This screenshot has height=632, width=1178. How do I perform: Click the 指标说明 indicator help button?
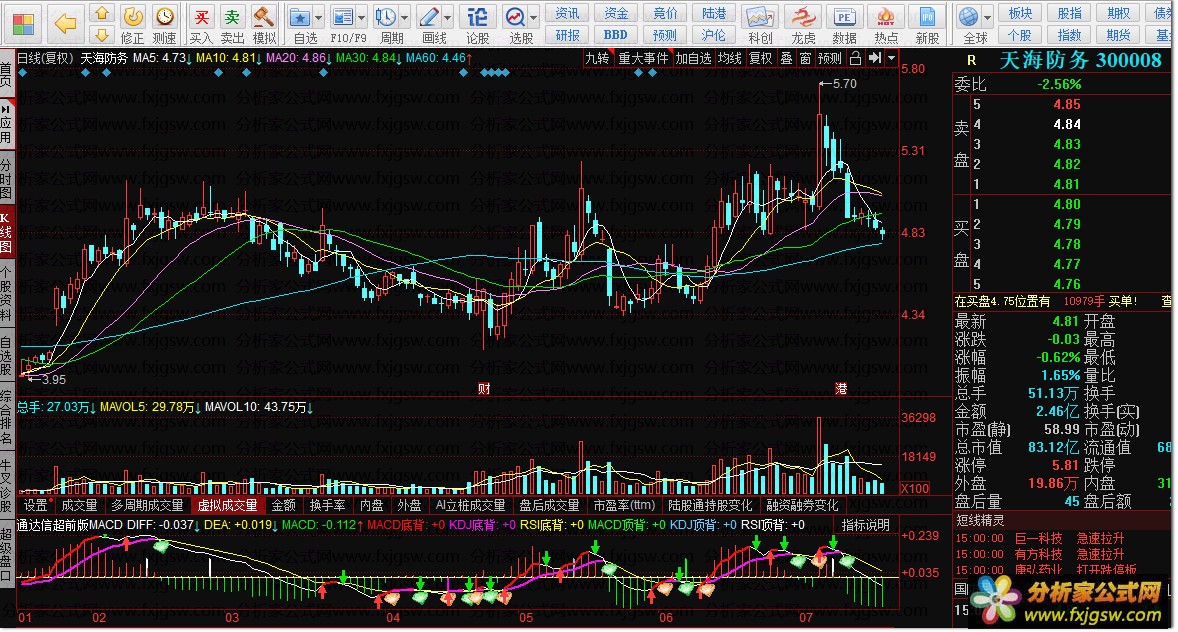[x=865, y=525]
